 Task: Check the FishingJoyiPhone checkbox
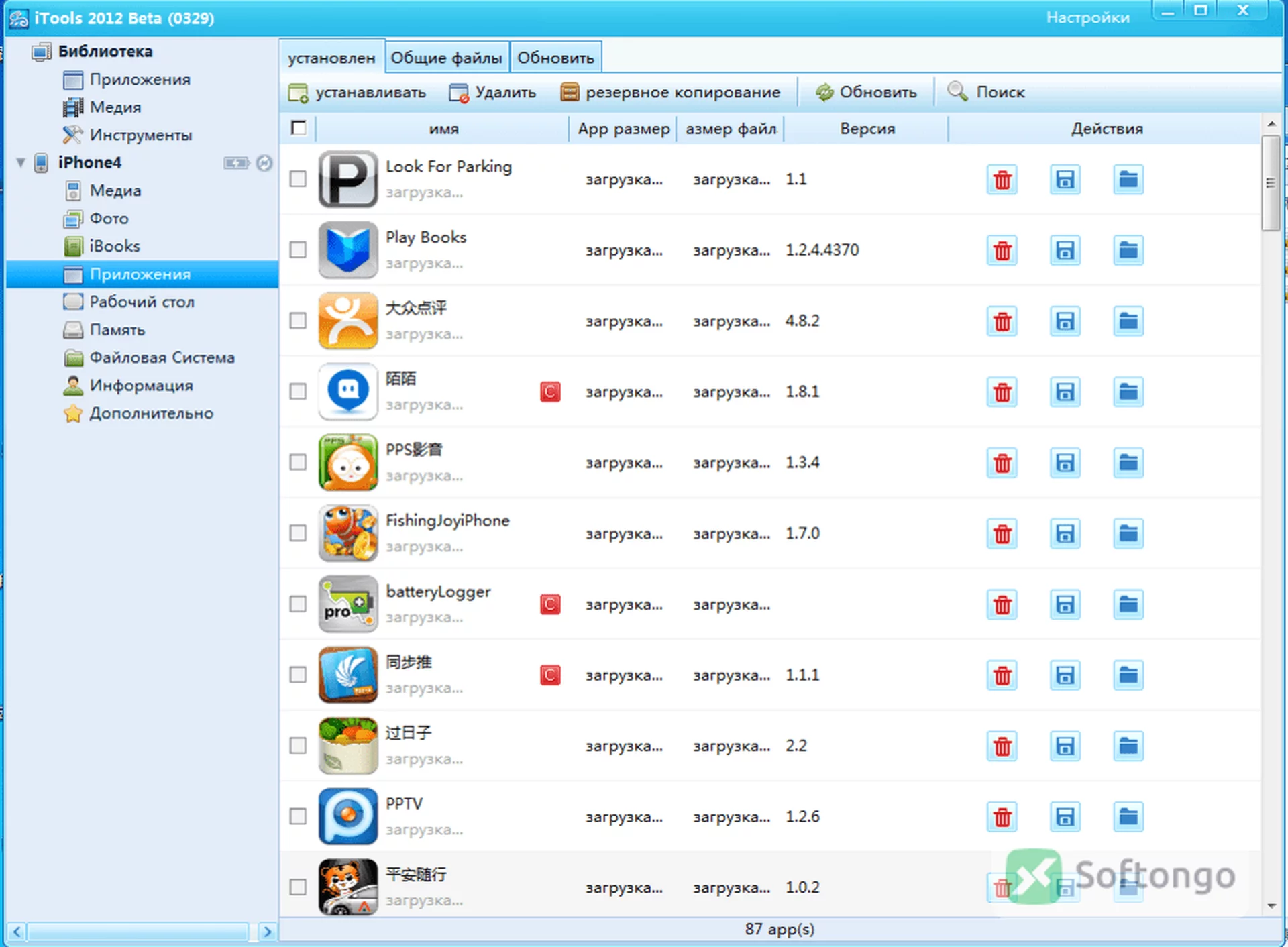click(x=298, y=533)
